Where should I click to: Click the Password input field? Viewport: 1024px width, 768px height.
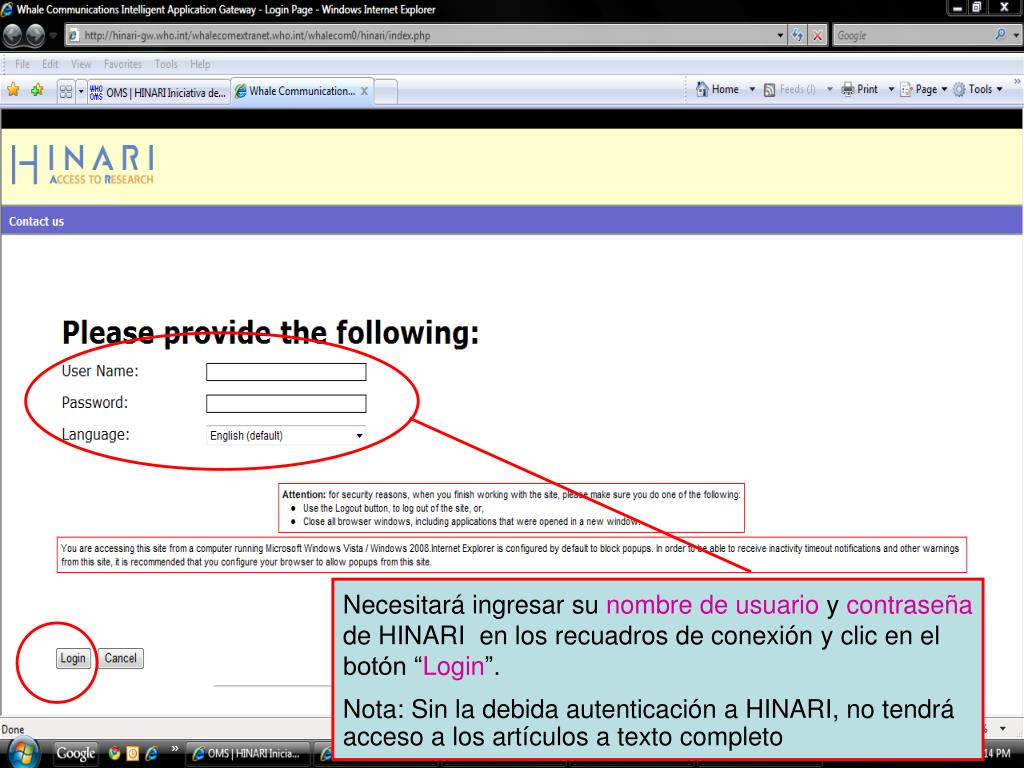(x=286, y=404)
